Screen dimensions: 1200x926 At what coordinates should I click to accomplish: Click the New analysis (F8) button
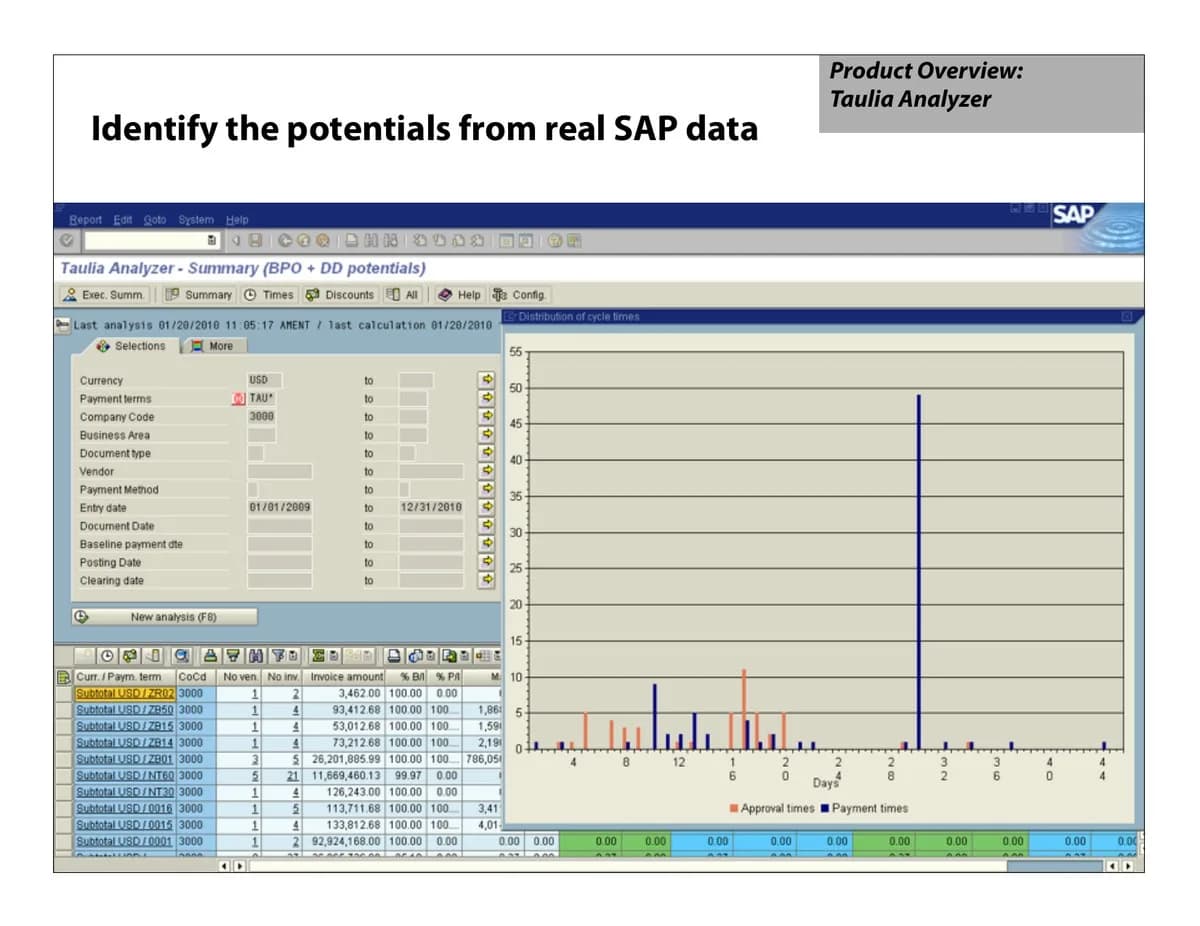[165, 617]
